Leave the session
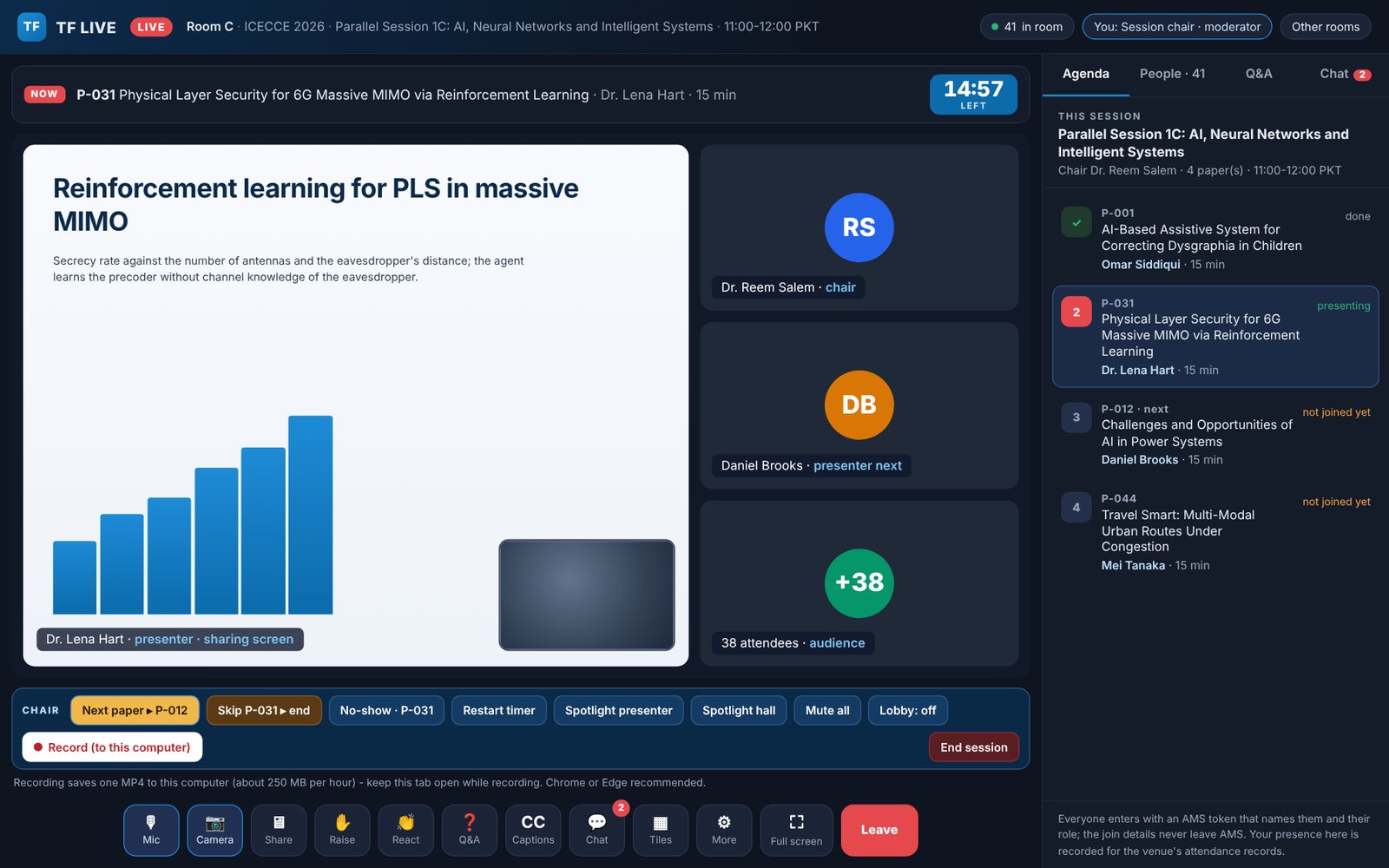This screenshot has height=868, width=1389. [879, 830]
